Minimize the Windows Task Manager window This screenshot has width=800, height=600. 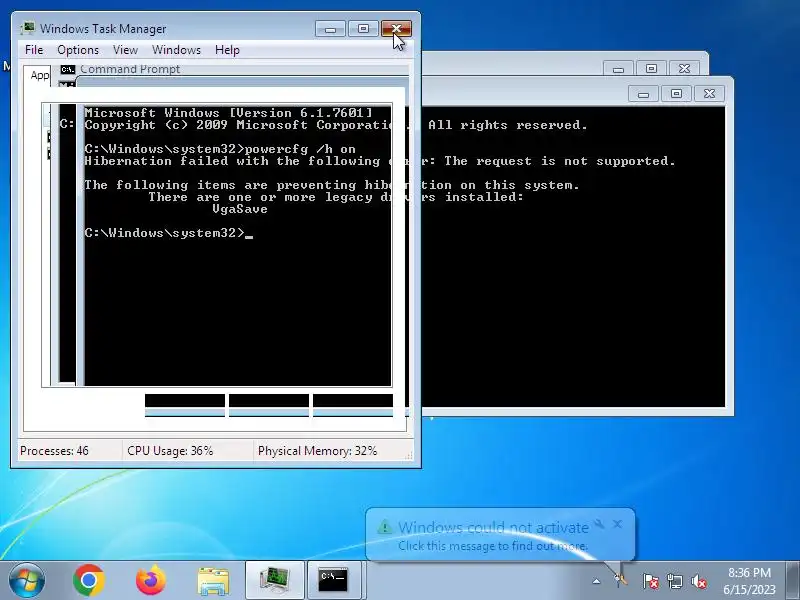pos(330,29)
